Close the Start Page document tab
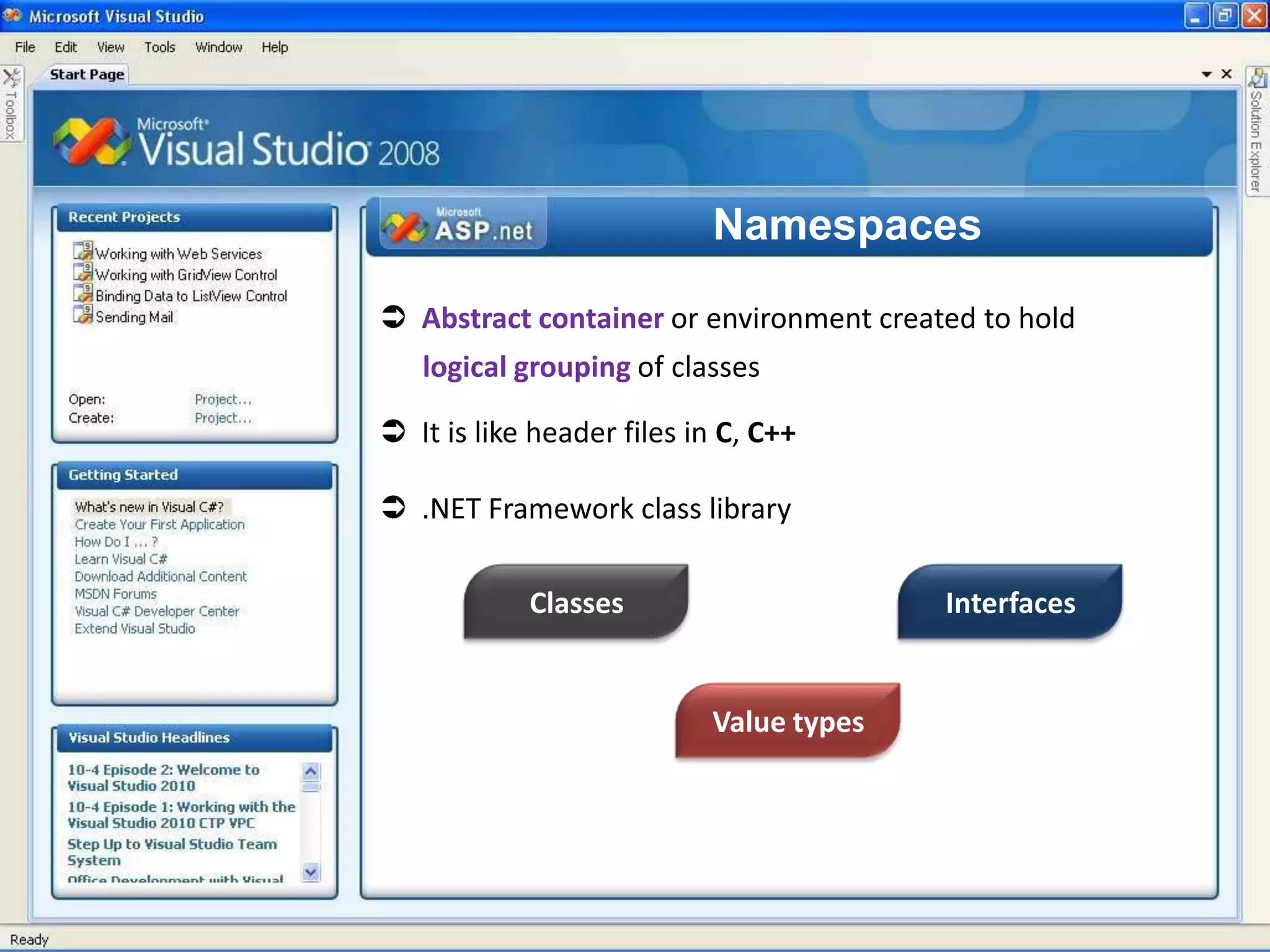The height and width of the screenshot is (952, 1270). [1226, 74]
